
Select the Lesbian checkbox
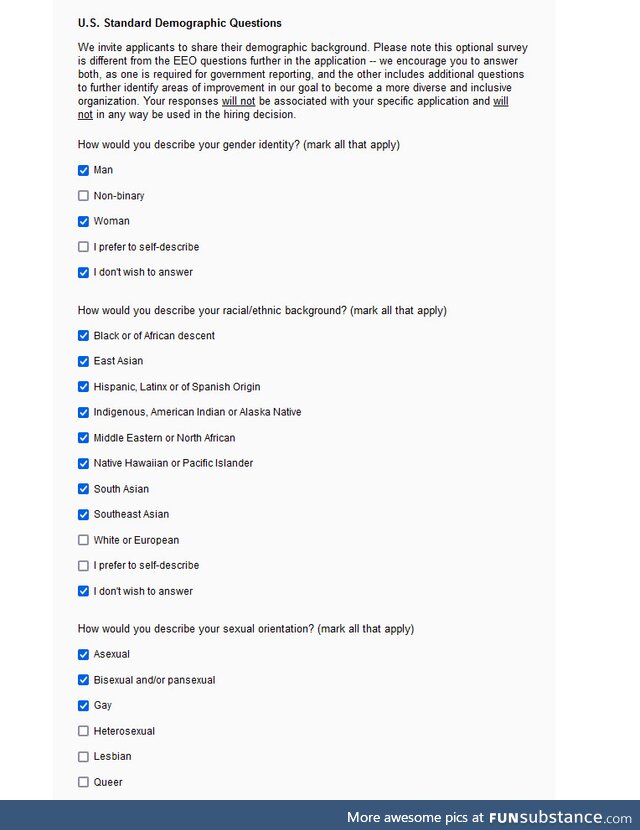point(83,757)
